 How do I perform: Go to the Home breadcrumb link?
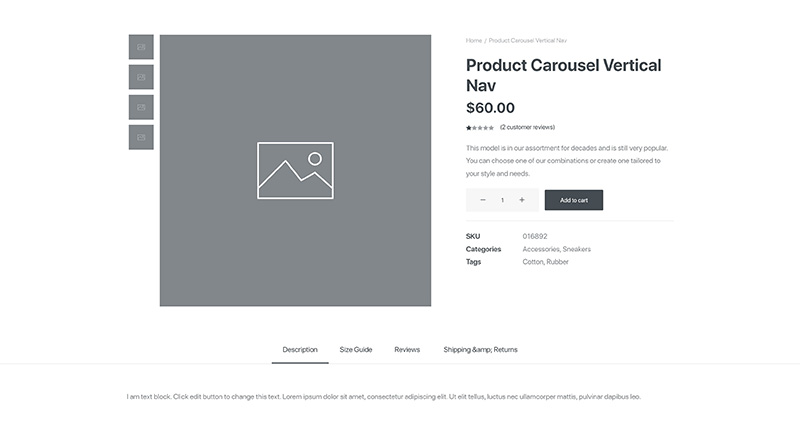473,40
